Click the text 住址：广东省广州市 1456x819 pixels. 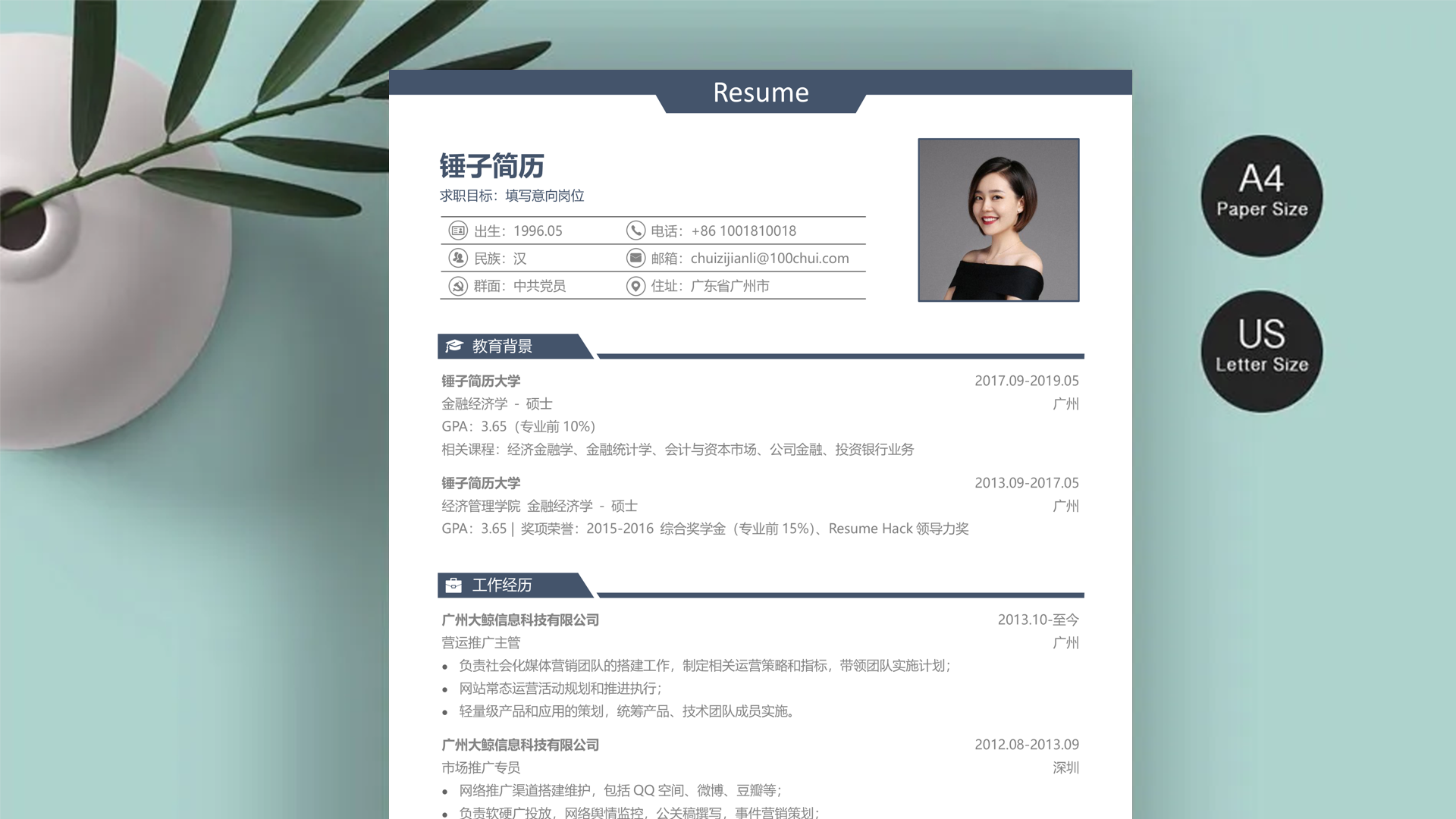[710, 286]
